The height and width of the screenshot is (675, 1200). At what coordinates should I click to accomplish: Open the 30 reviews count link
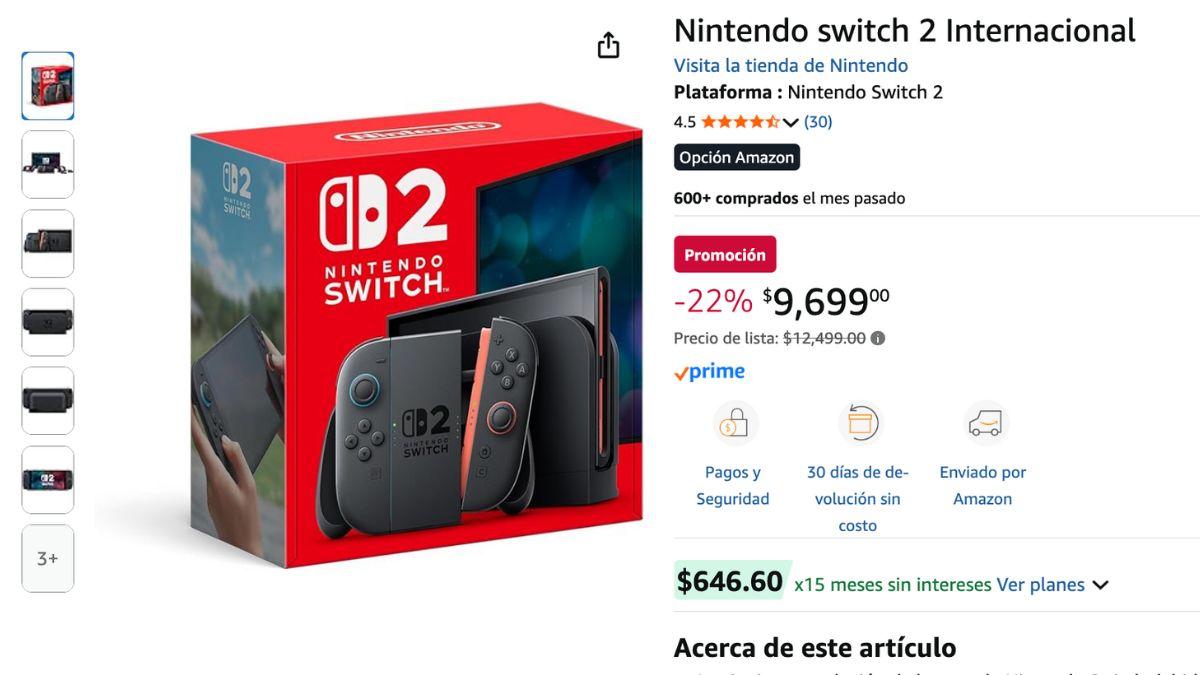click(818, 122)
